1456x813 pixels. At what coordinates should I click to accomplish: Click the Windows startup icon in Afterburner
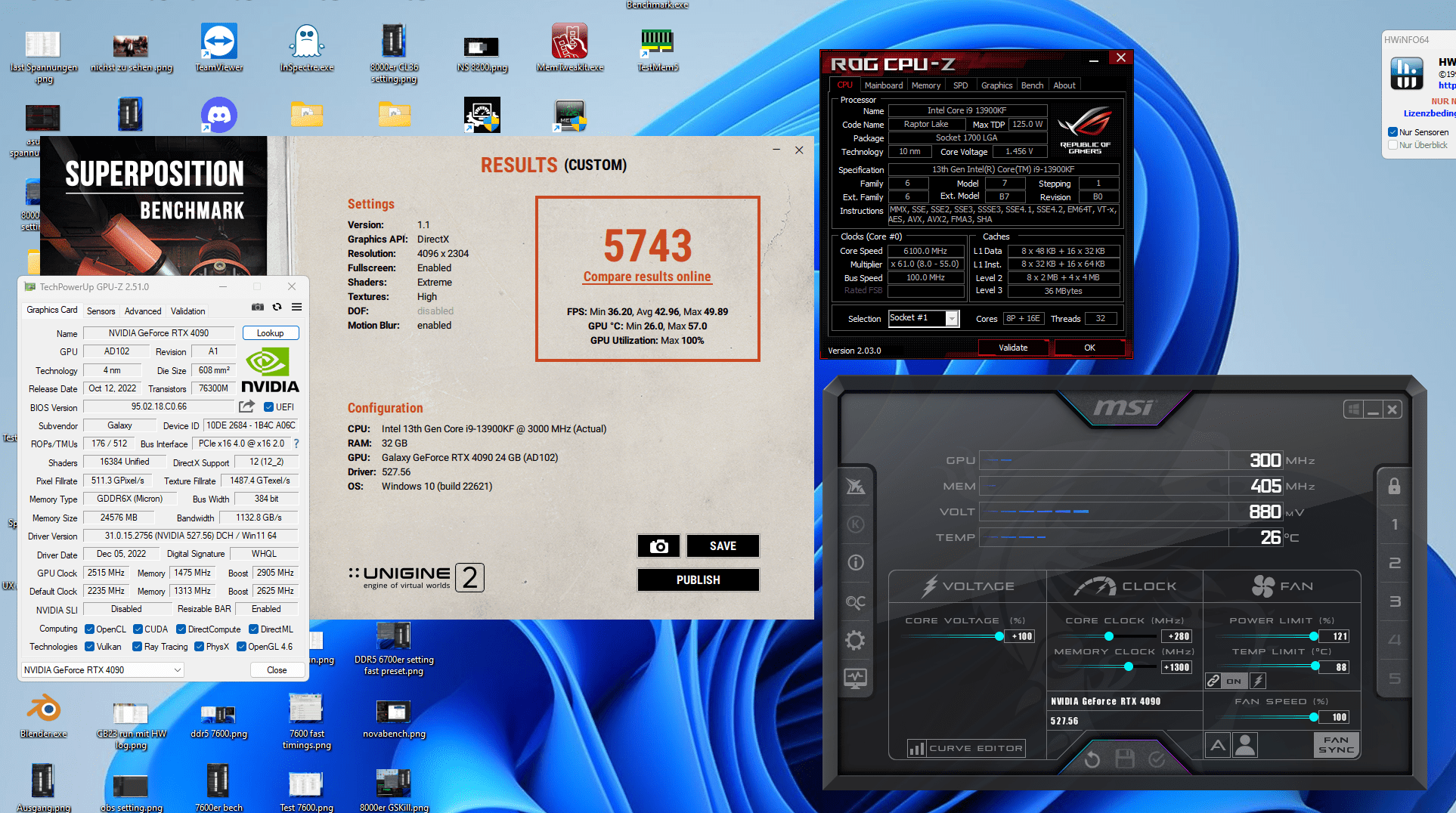pyautogui.click(x=1353, y=410)
